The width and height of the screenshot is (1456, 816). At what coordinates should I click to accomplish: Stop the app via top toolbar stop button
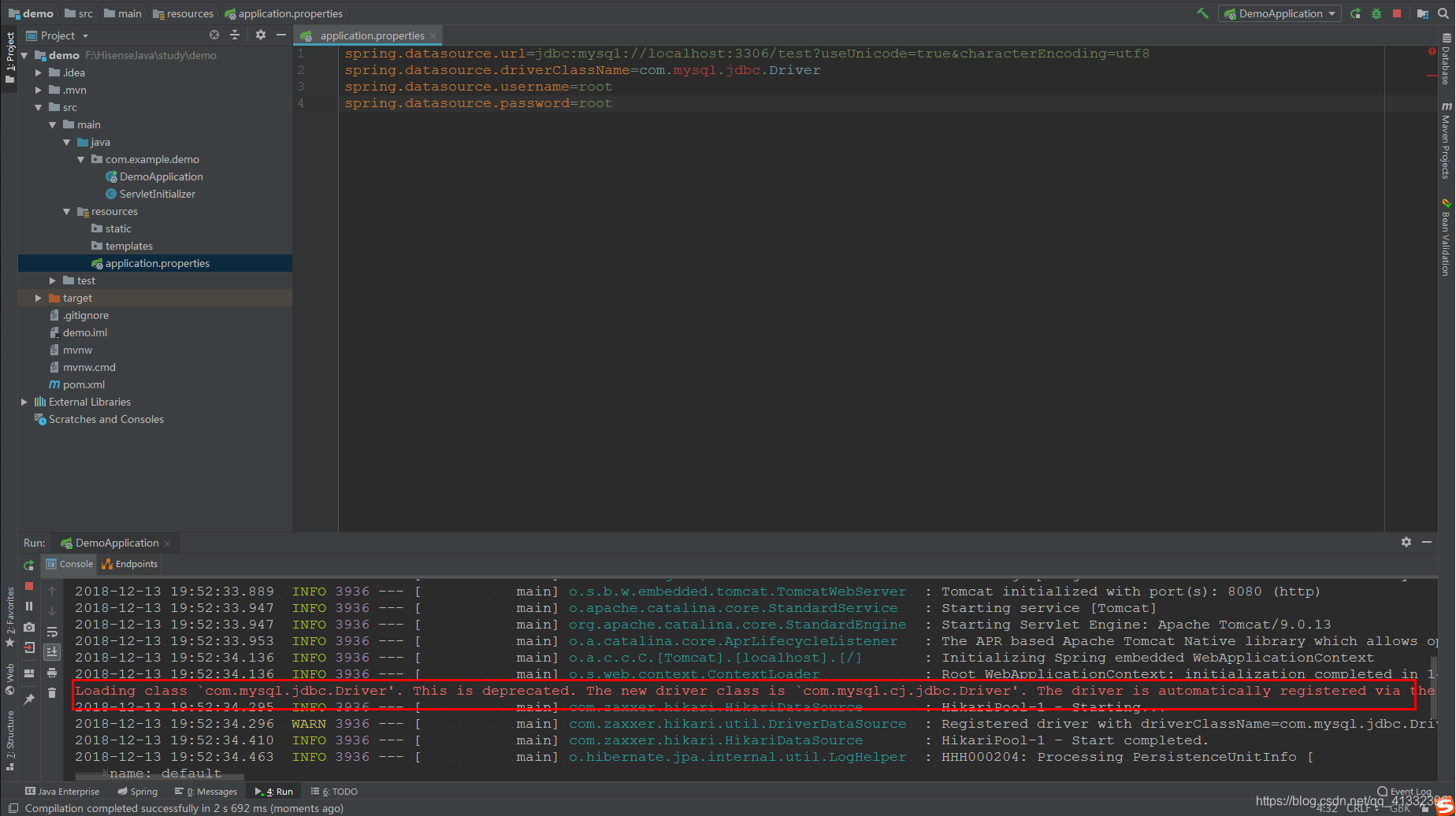1397,13
